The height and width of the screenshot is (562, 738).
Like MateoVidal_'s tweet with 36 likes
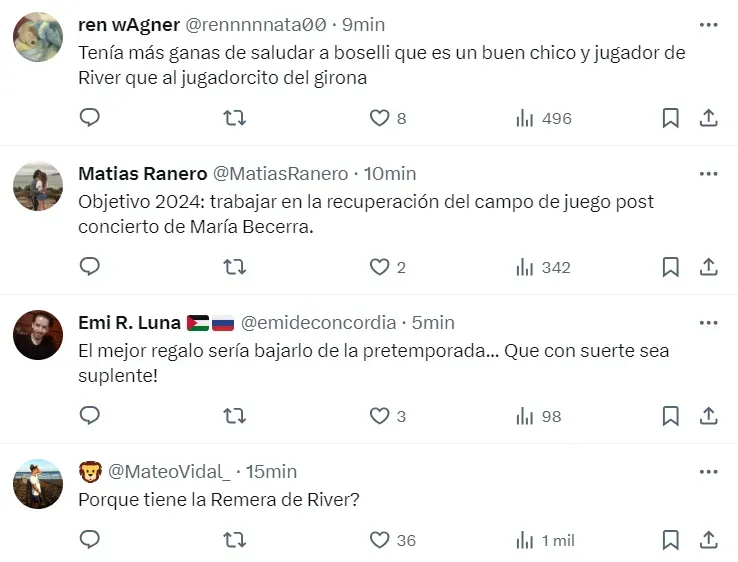[379, 540]
